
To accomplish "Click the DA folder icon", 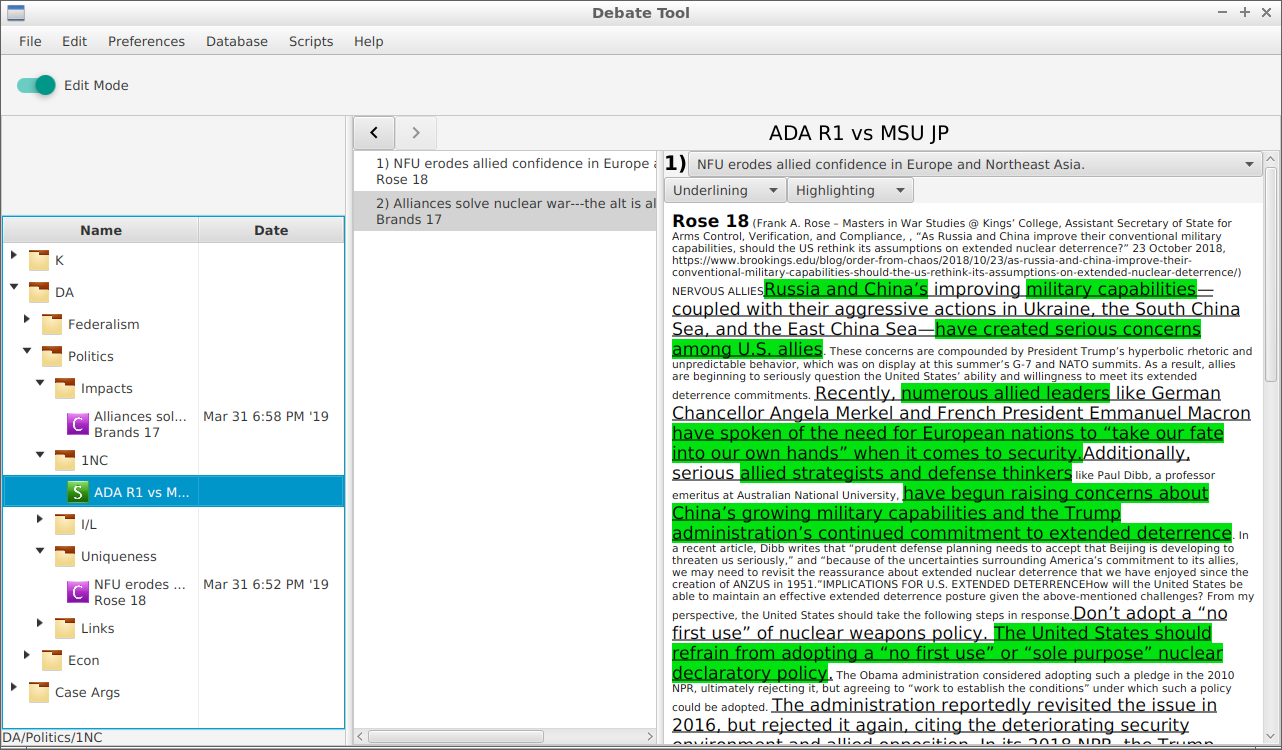I will click(x=39, y=292).
